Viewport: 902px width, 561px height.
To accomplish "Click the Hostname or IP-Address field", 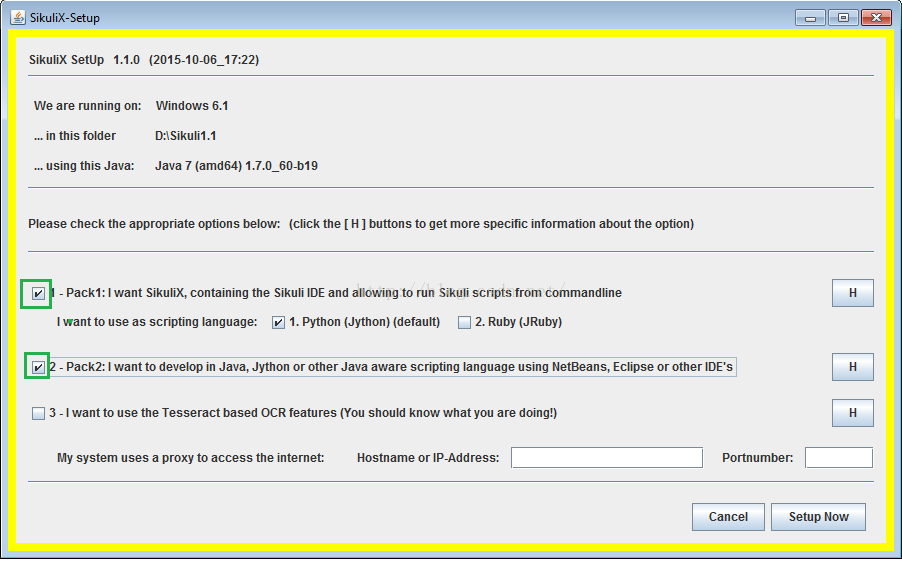I will click(607, 457).
